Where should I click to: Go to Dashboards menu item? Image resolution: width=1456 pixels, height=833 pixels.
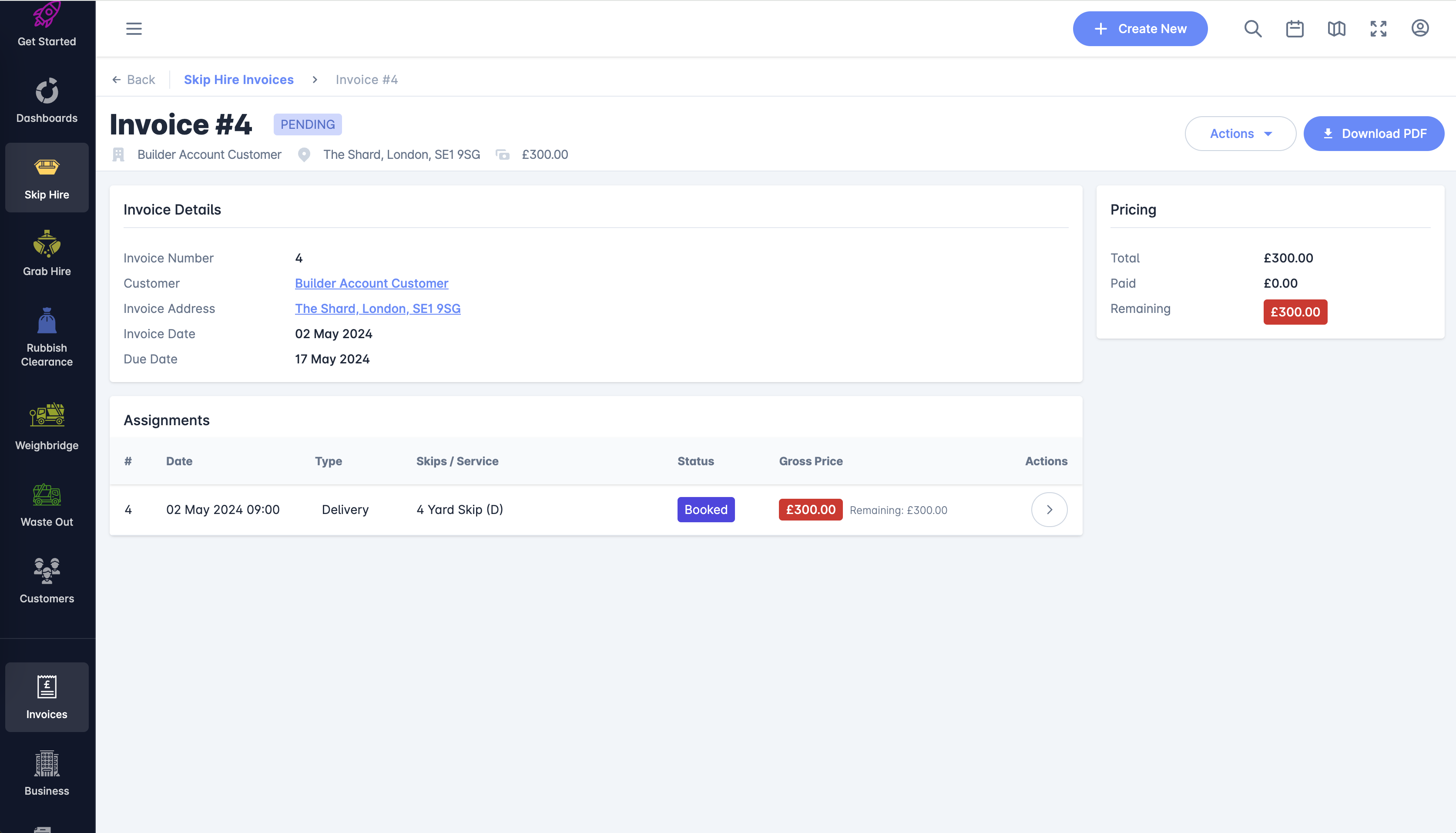point(47,101)
